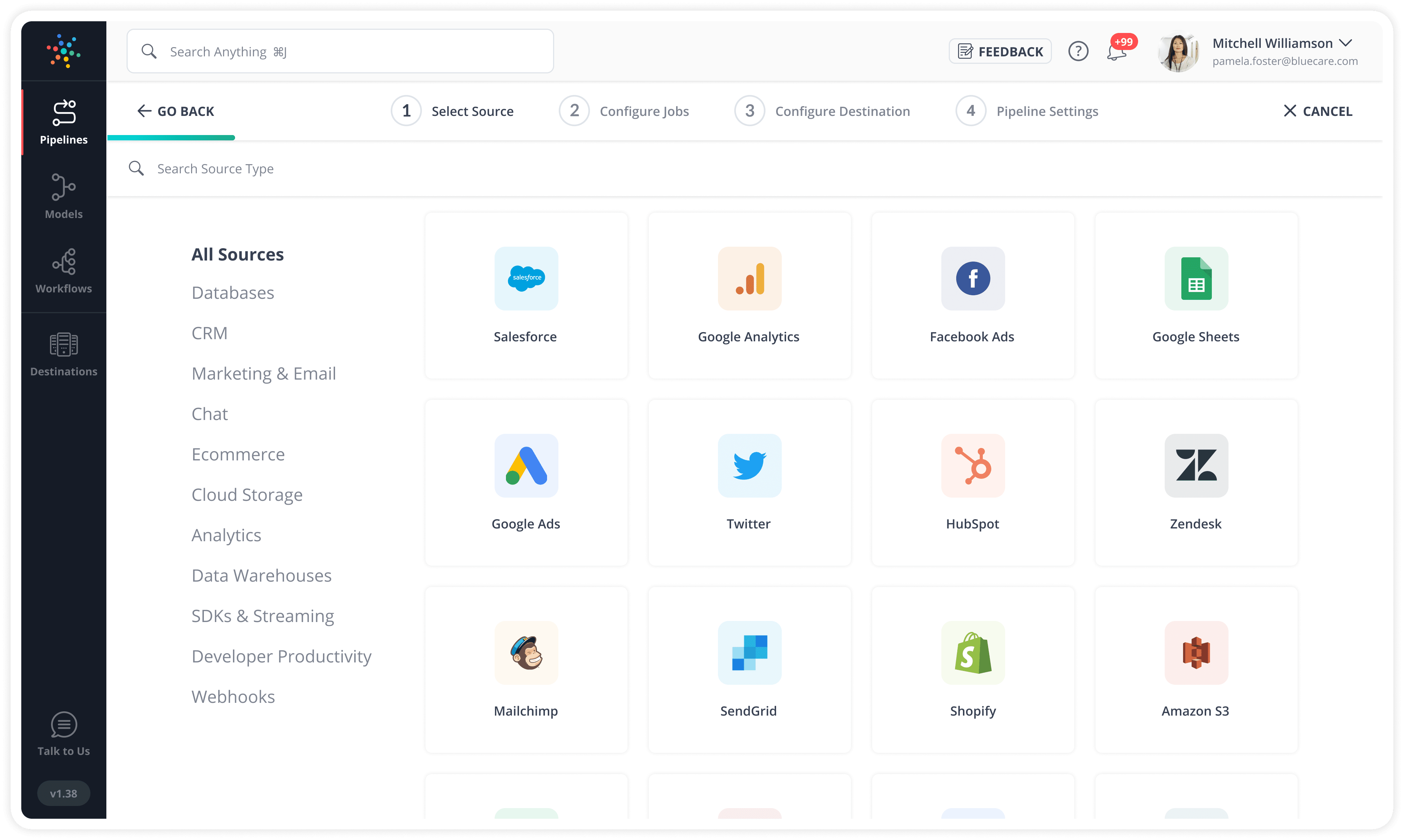Select the SendGrid source icon
The height and width of the screenshot is (840, 1404).
coord(749,653)
